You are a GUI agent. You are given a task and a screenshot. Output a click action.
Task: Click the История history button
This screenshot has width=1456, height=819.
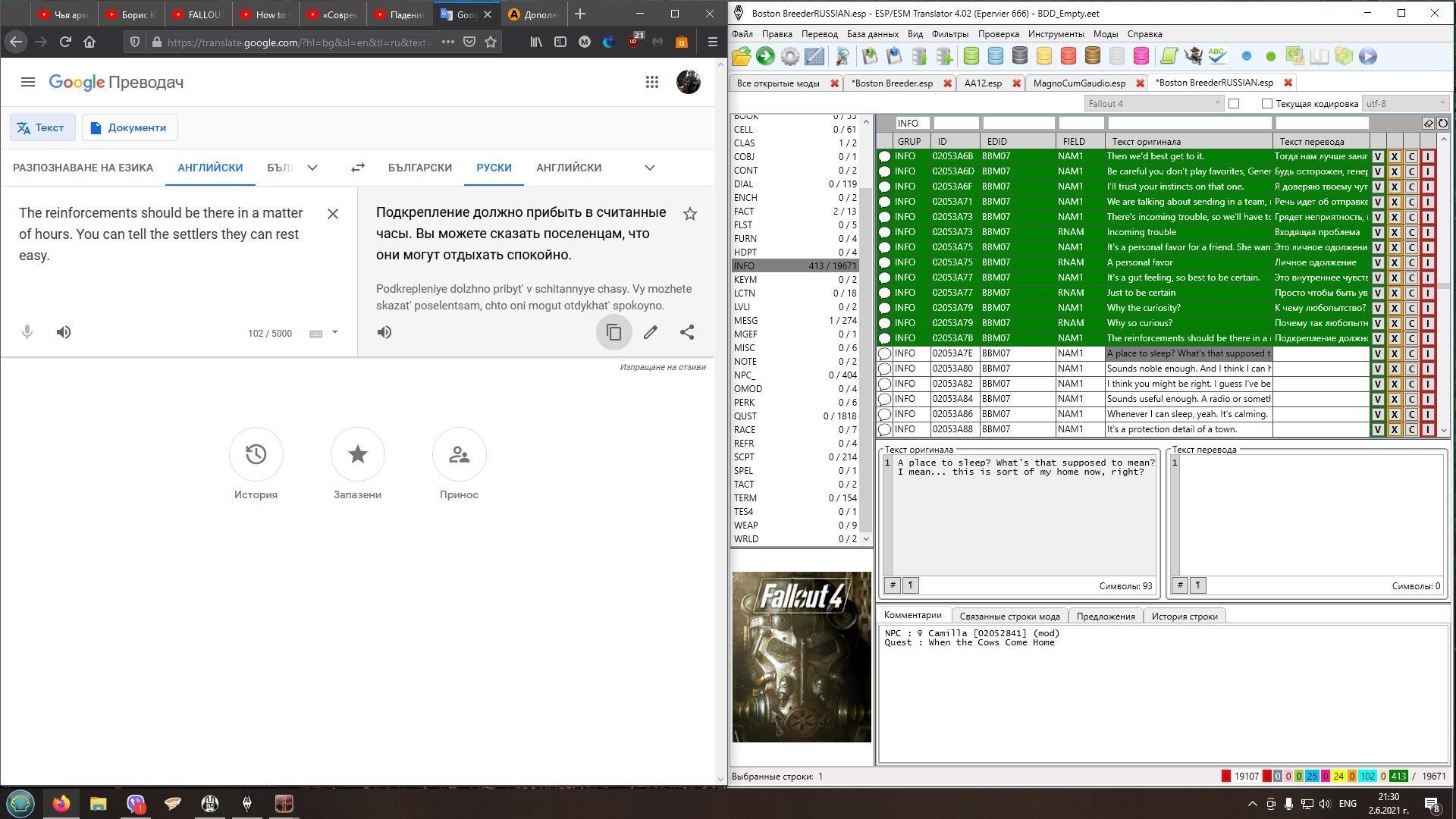pos(256,454)
